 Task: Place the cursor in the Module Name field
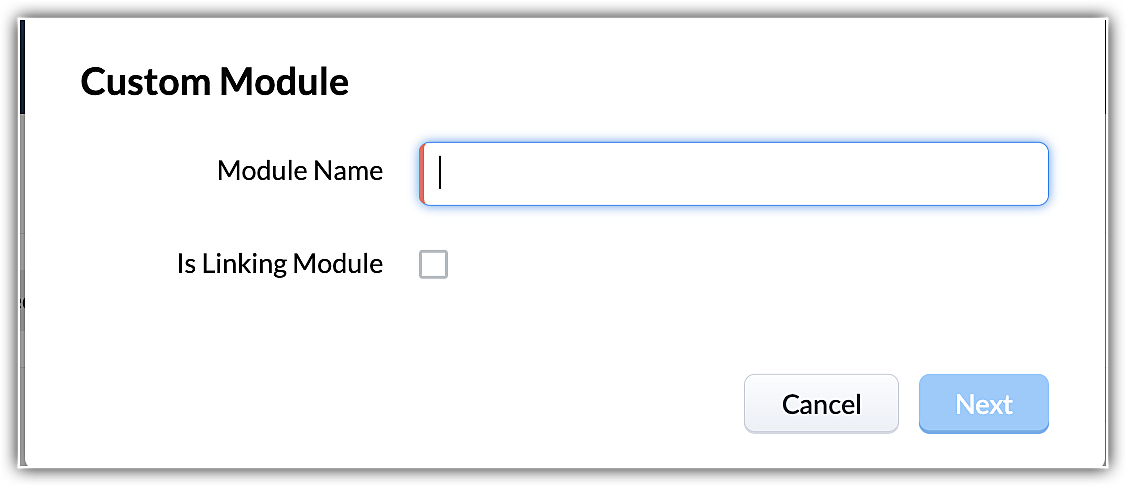(735, 174)
